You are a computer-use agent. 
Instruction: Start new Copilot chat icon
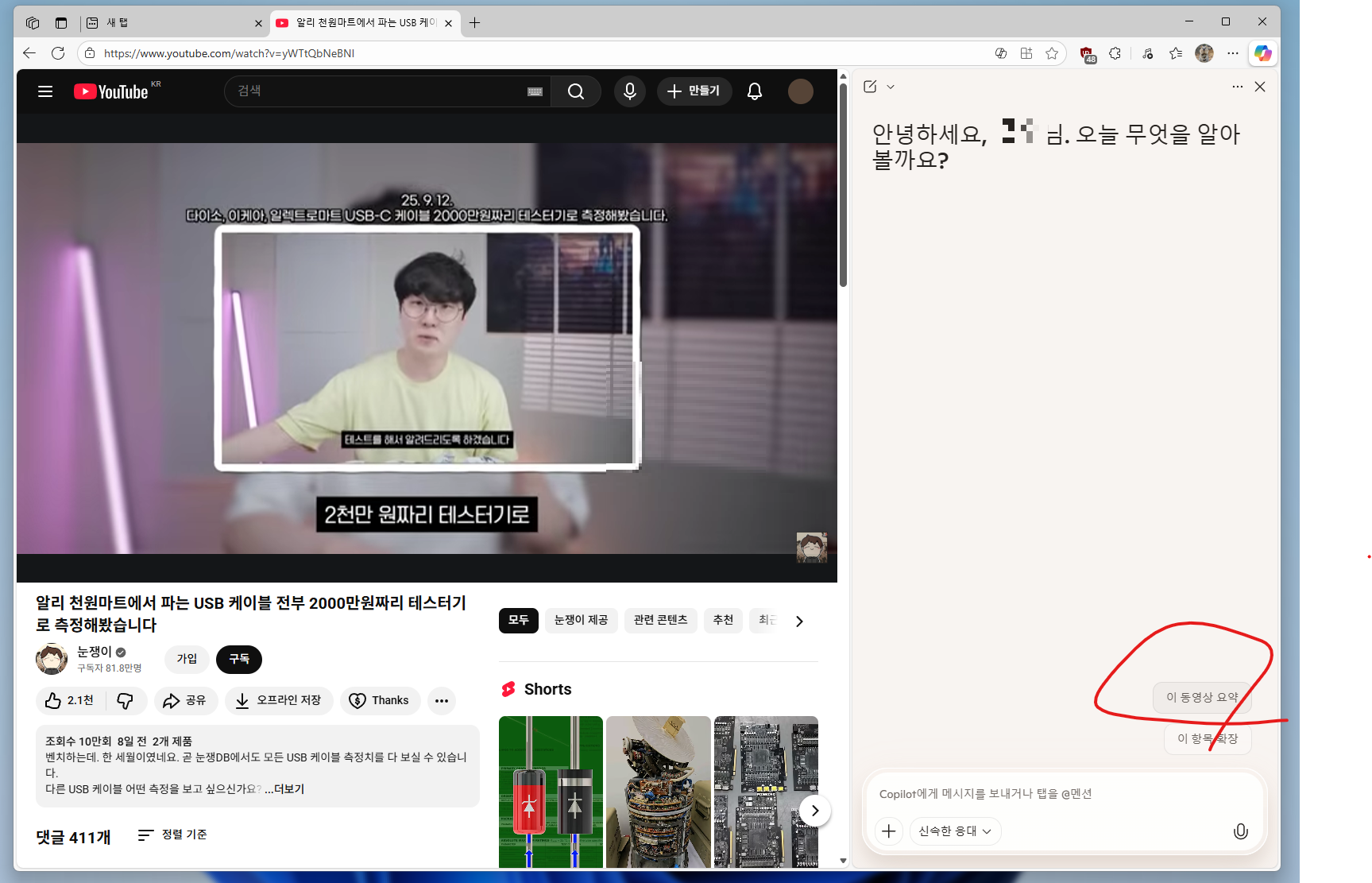tap(870, 87)
